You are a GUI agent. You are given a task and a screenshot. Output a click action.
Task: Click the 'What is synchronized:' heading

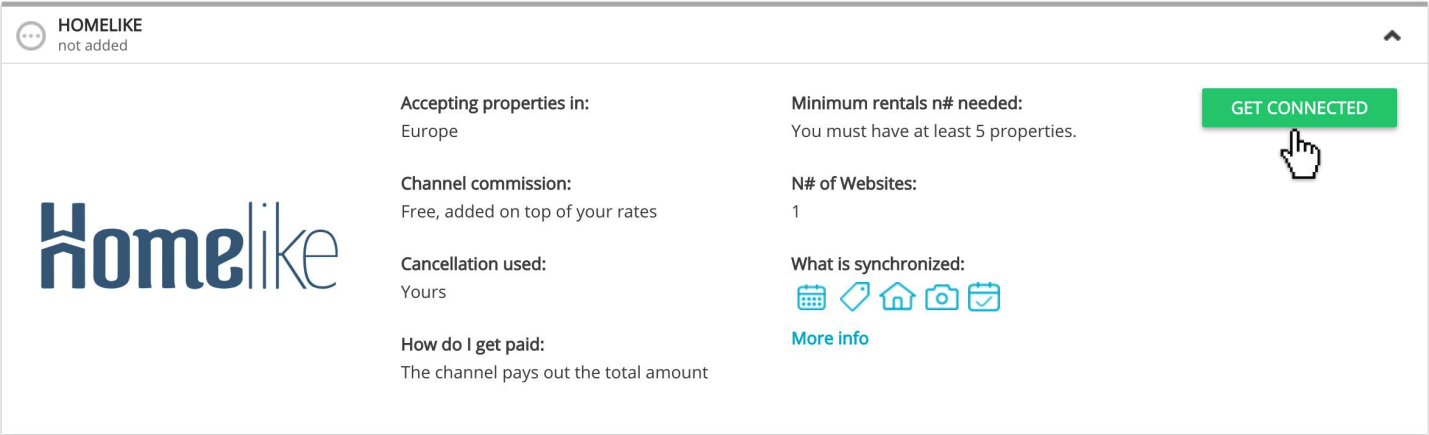click(x=878, y=264)
